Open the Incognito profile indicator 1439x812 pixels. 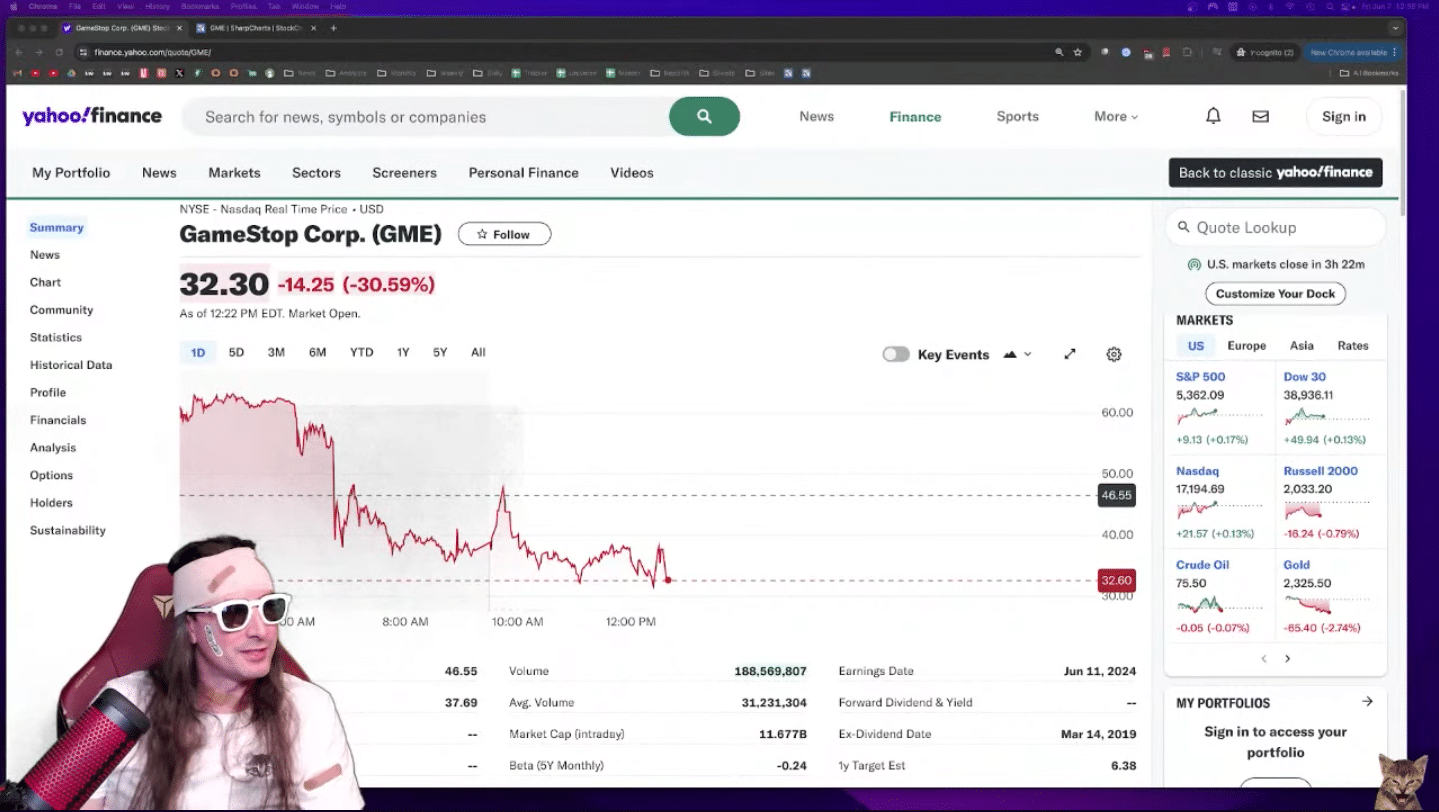[1264, 52]
